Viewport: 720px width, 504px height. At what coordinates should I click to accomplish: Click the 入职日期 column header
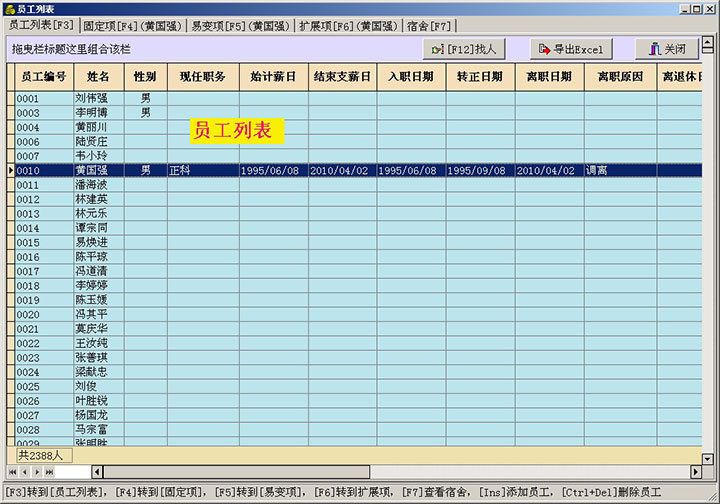coord(411,76)
